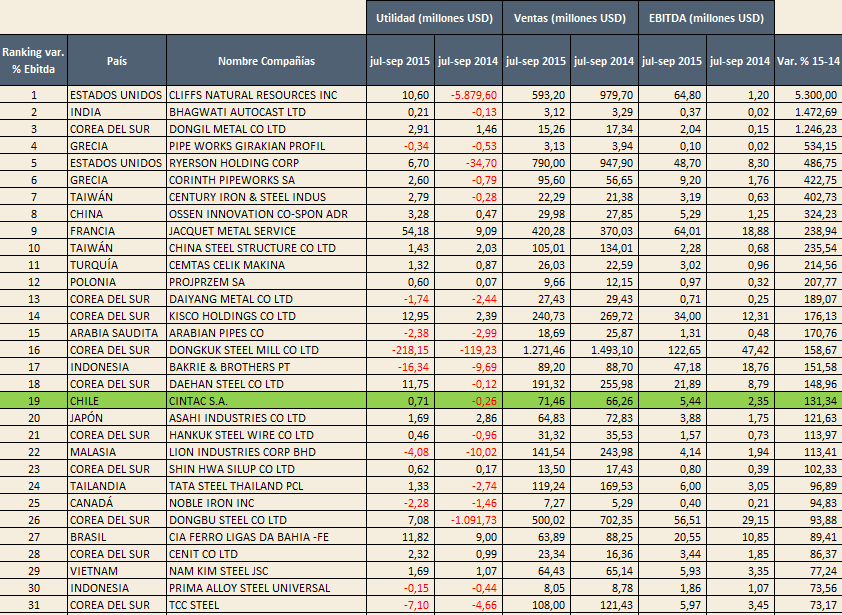Click the ARABIA SAUDITA country cell
The image size is (842, 615).
point(117,333)
